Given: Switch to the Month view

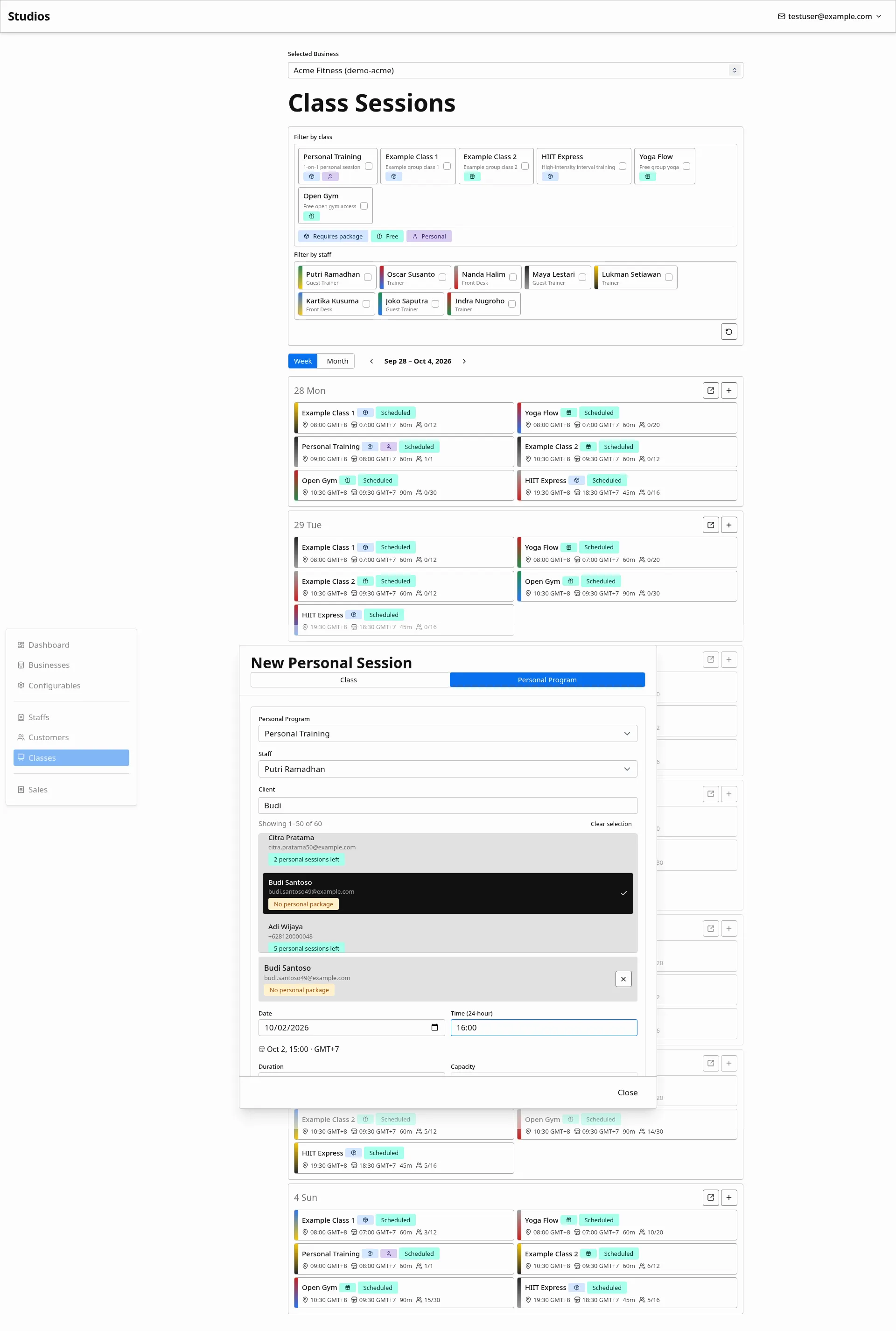Looking at the screenshot, I should (x=337, y=361).
